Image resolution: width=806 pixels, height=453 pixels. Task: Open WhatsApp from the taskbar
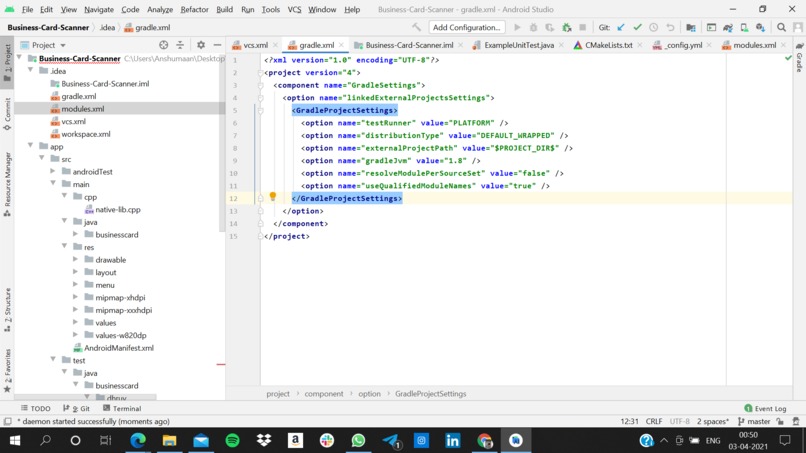click(358, 441)
